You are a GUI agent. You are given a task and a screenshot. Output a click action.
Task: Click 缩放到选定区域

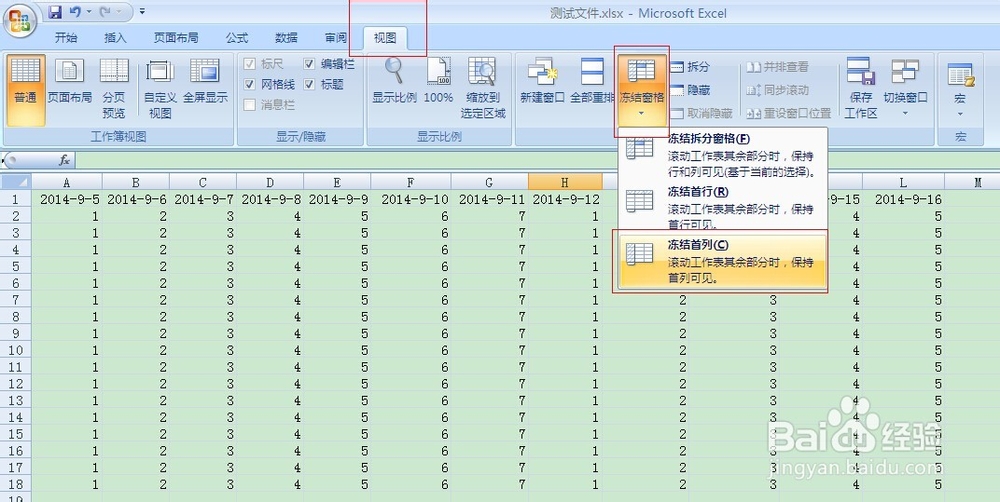click(483, 90)
